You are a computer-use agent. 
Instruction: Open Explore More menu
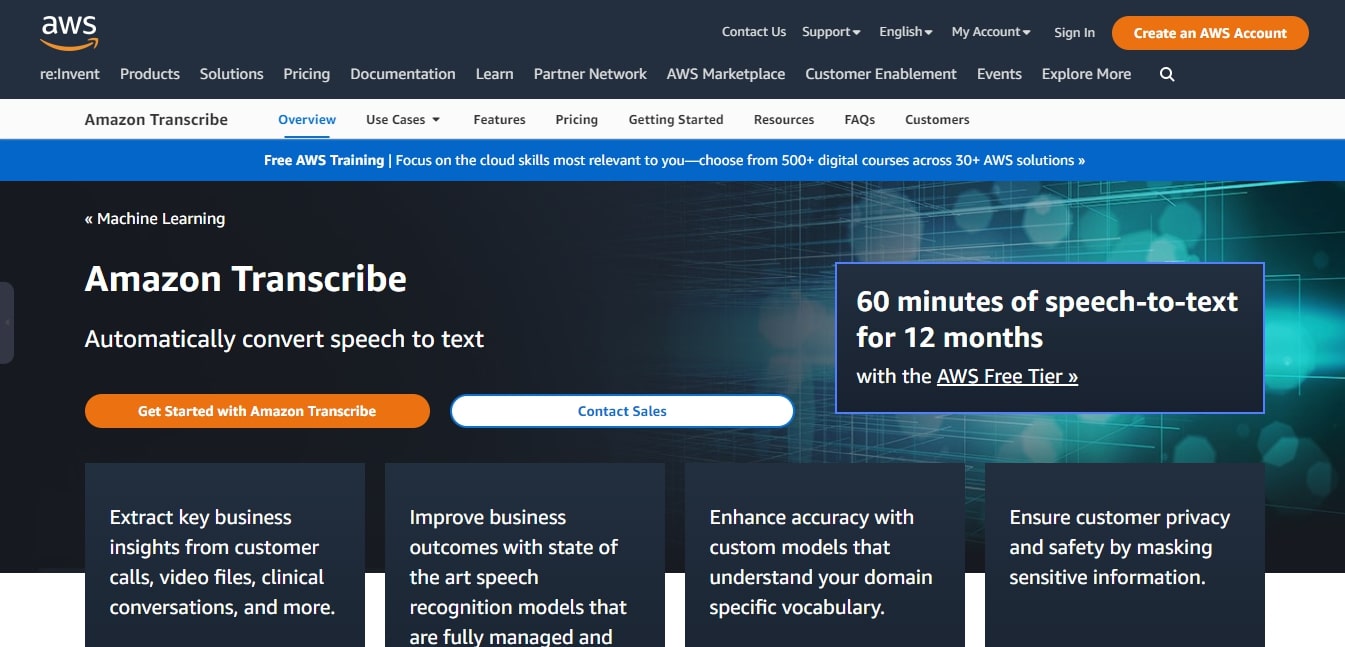[1086, 74]
